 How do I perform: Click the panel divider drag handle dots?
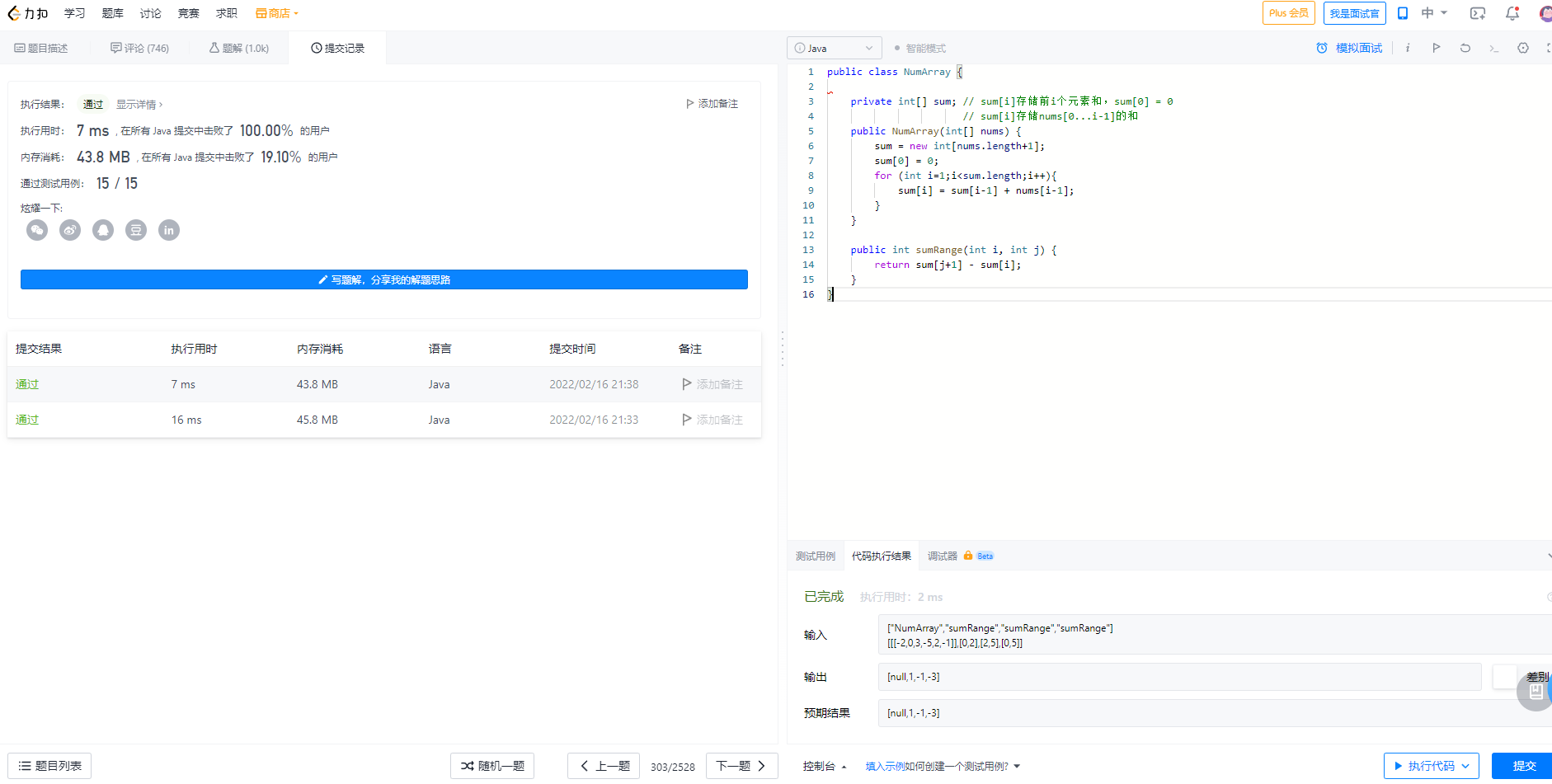click(783, 349)
